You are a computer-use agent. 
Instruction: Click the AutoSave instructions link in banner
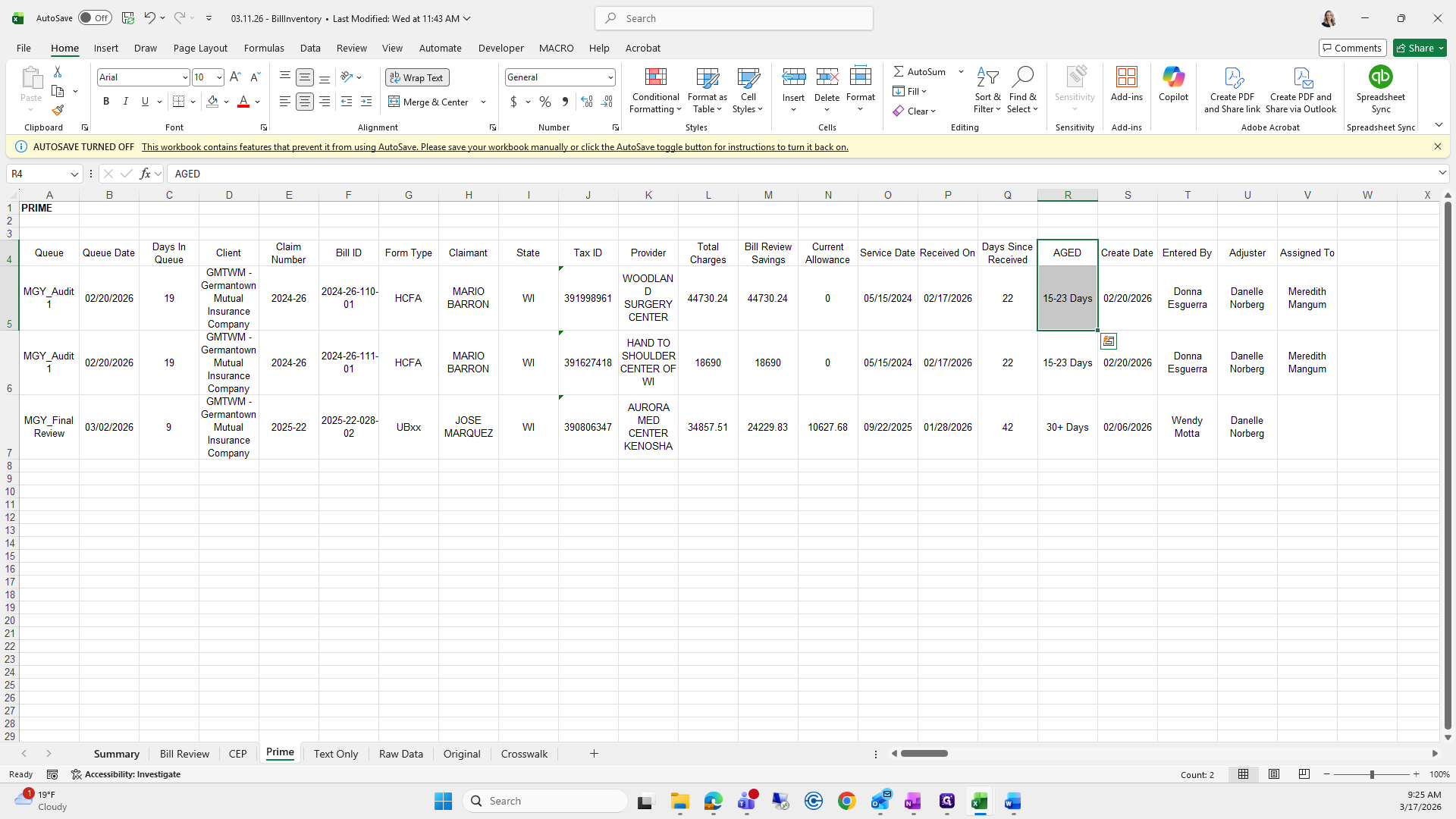tap(494, 147)
